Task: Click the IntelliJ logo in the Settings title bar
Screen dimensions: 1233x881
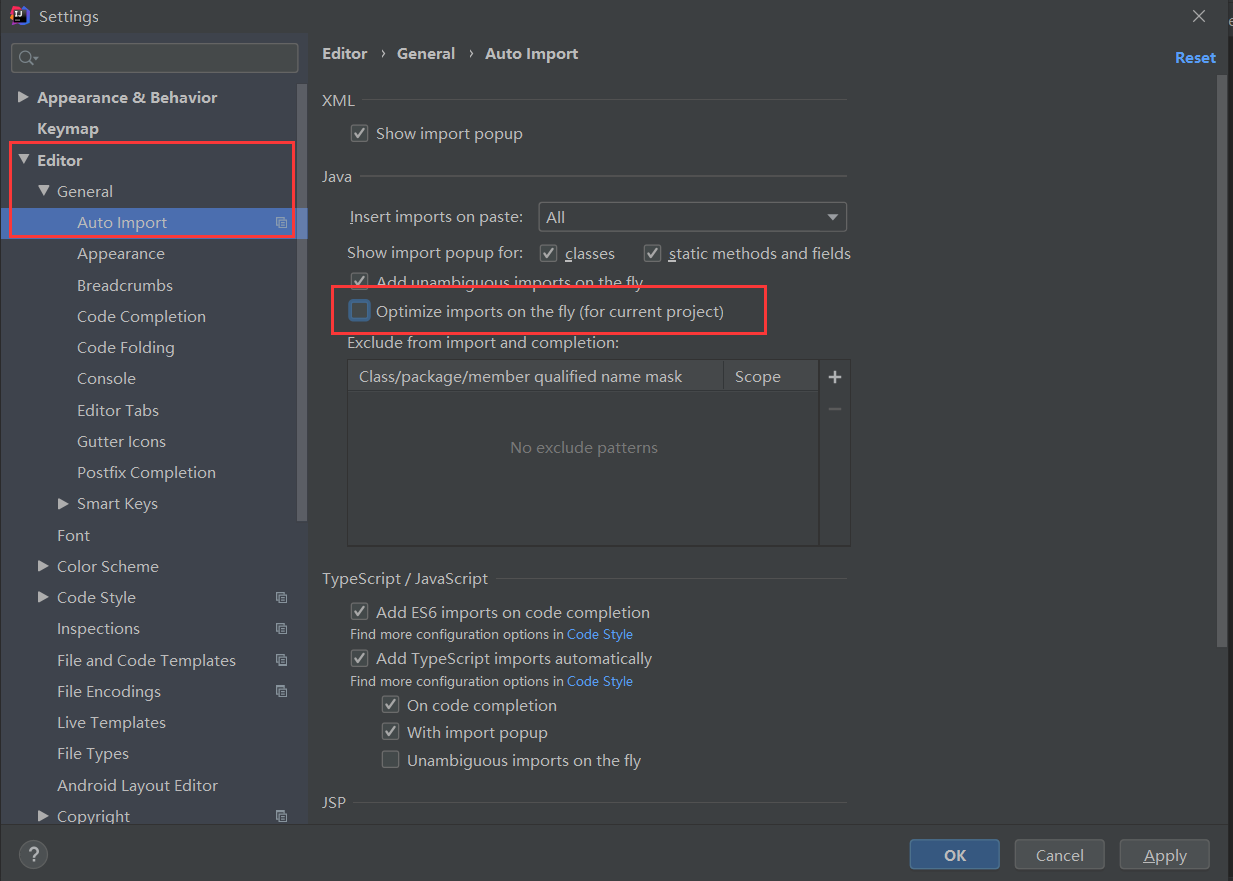Action: click(x=20, y=16)
